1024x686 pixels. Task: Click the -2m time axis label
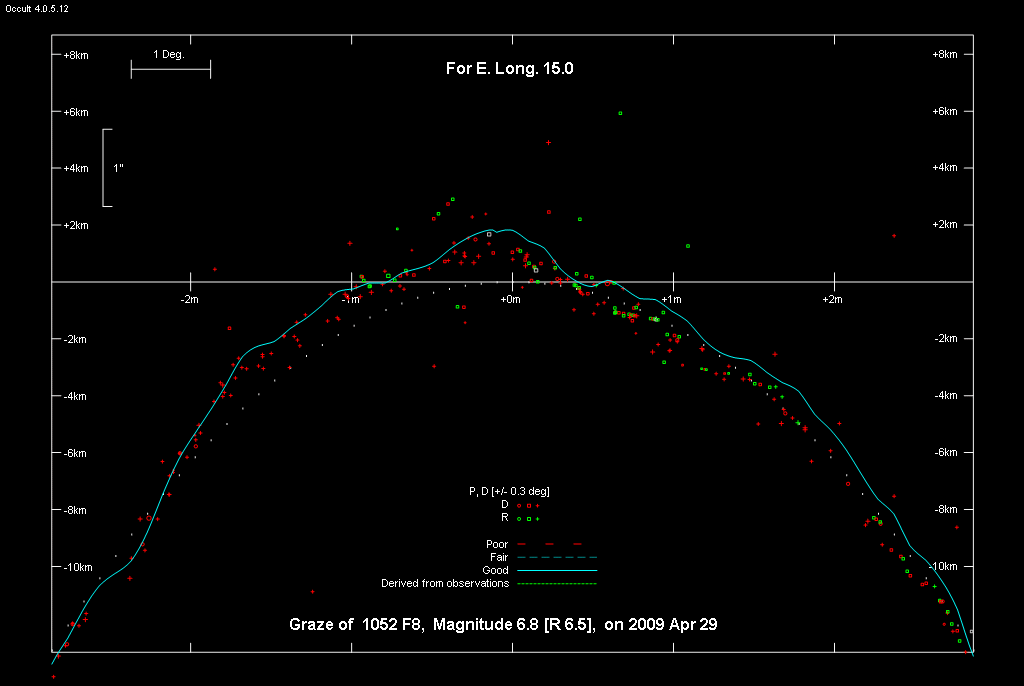[189, 300]
